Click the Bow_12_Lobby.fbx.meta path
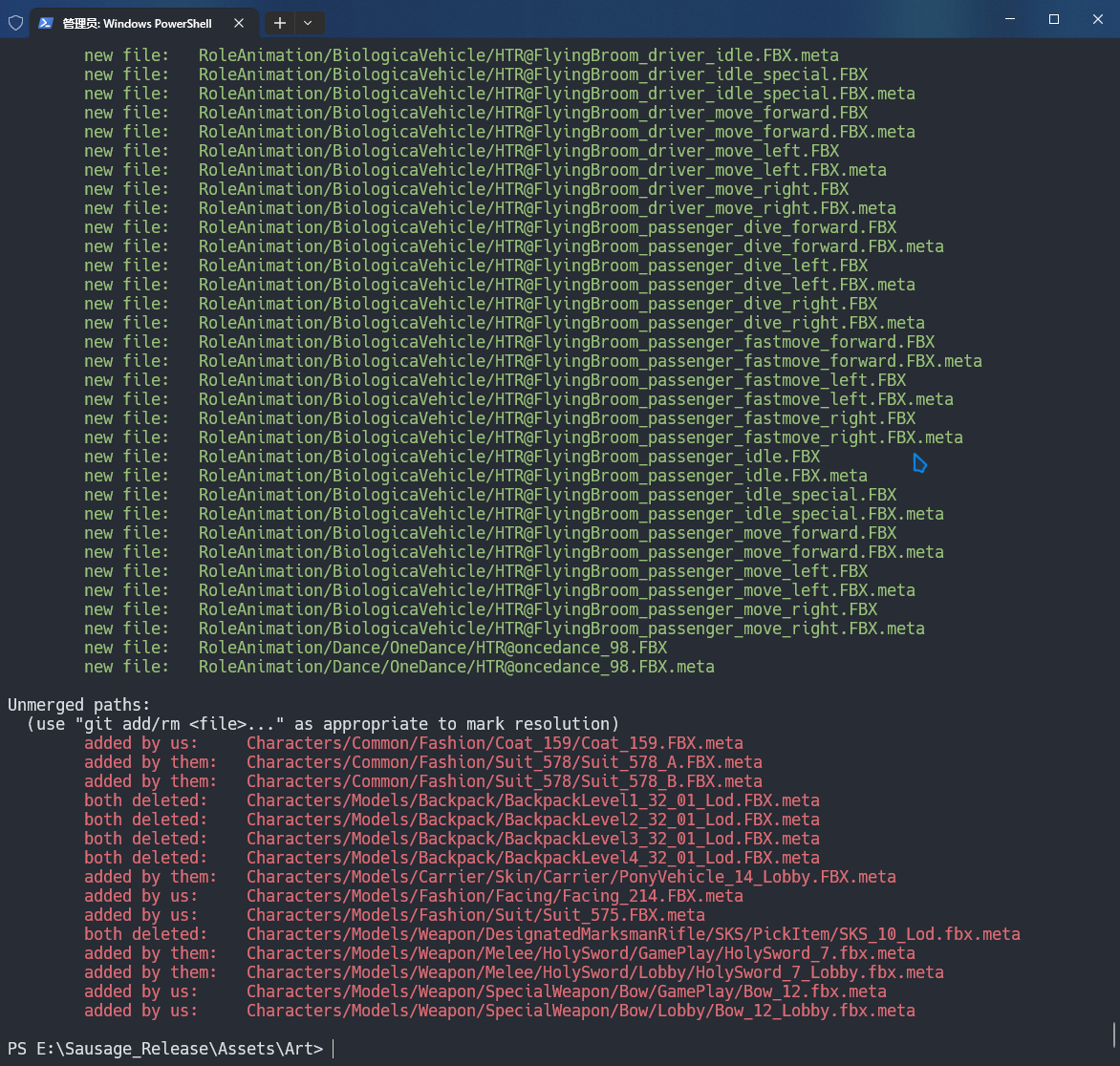Image resolution: width=1120 pixels, height=1066 pixels. coord(580,1011)
